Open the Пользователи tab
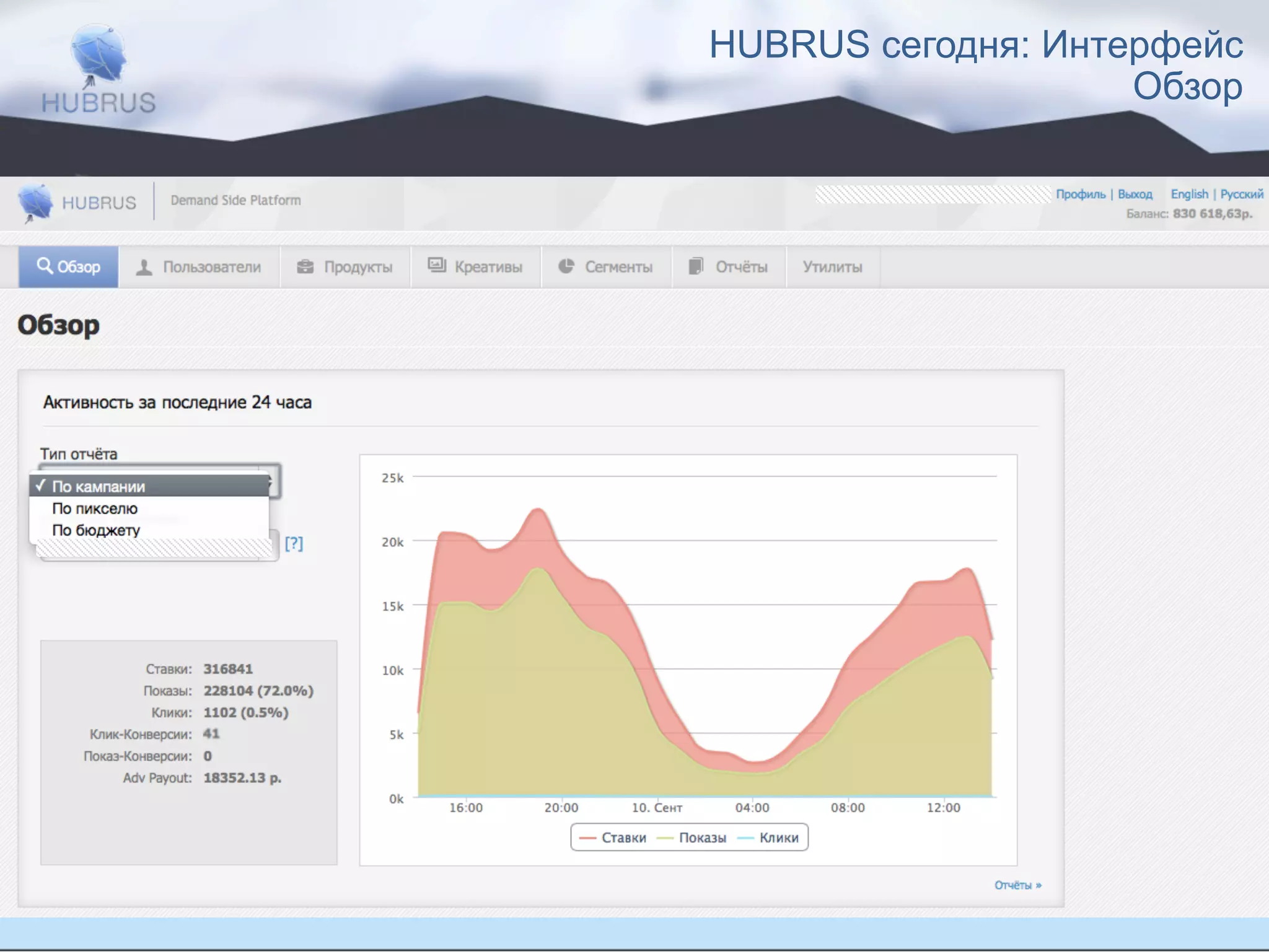 [x=199, y=267]
